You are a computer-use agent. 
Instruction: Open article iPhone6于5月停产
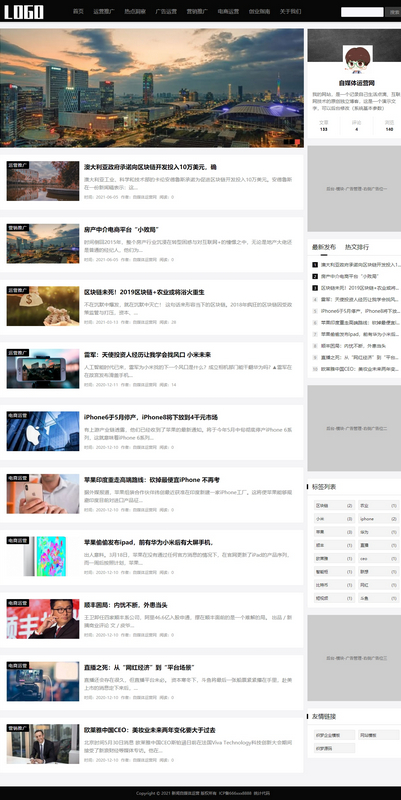click(151, 417)
